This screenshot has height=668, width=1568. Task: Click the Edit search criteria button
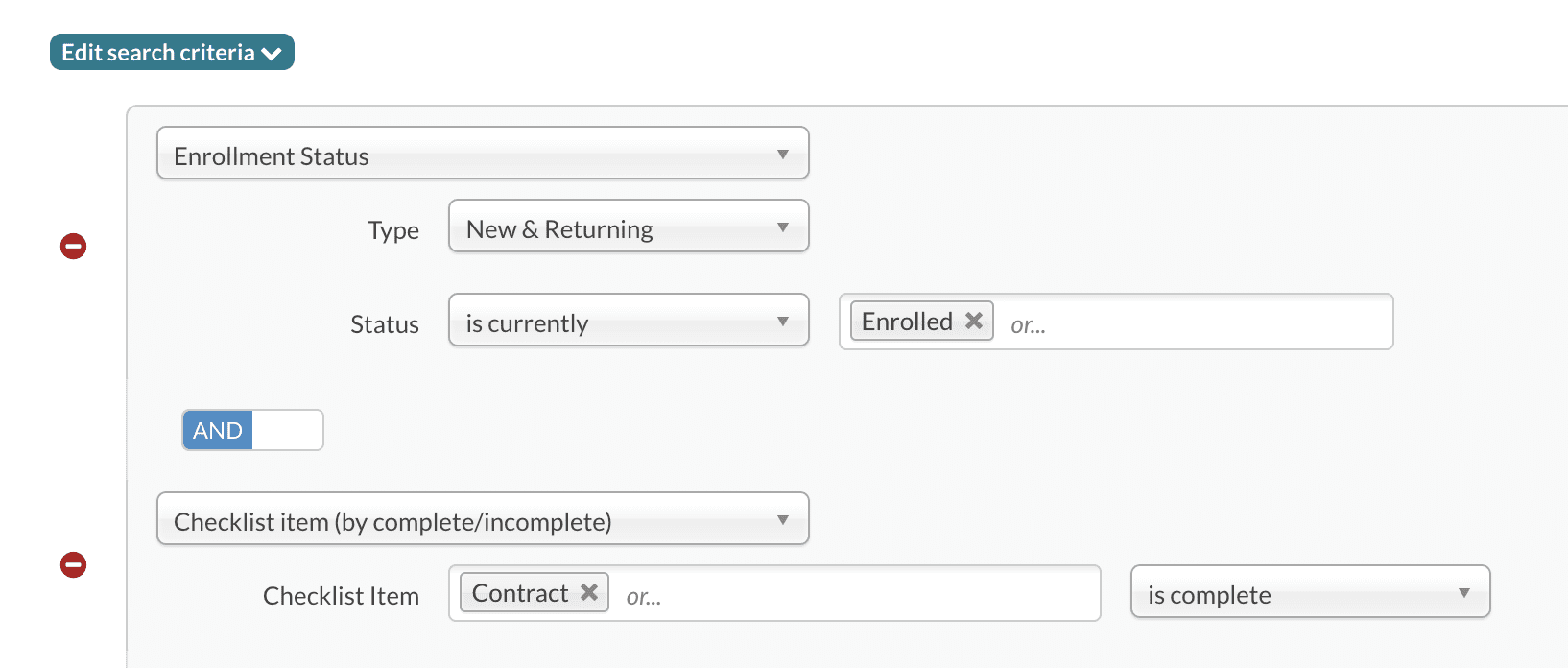(x=158, y=53)
